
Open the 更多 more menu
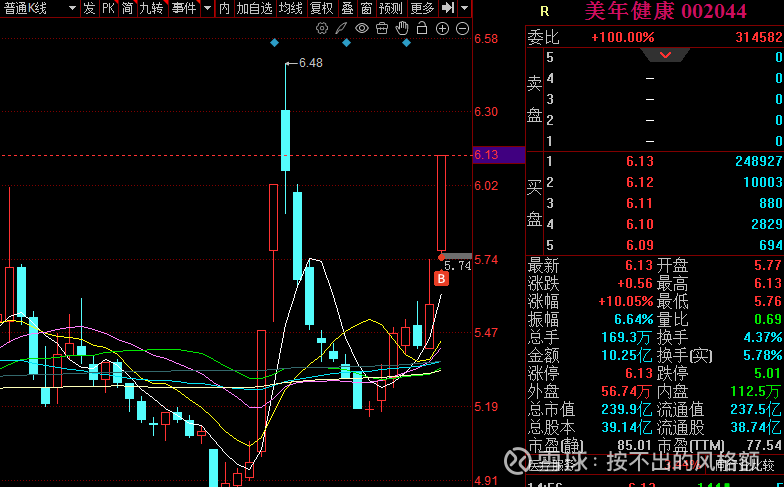tap(422, 8)
